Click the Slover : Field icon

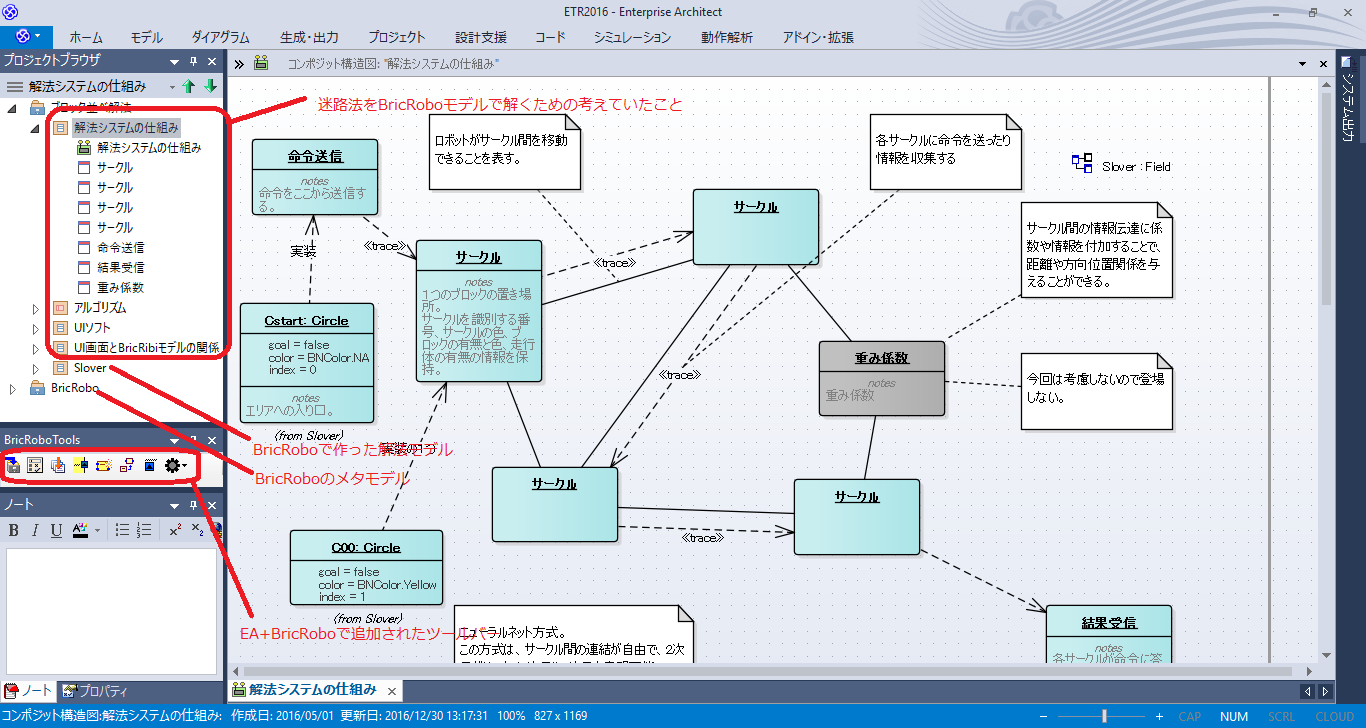(x=1081, y=163)
